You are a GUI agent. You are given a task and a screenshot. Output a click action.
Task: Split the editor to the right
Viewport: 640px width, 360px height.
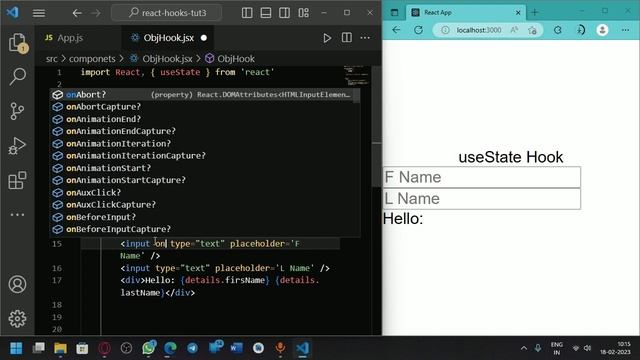(x=347, y=38)
